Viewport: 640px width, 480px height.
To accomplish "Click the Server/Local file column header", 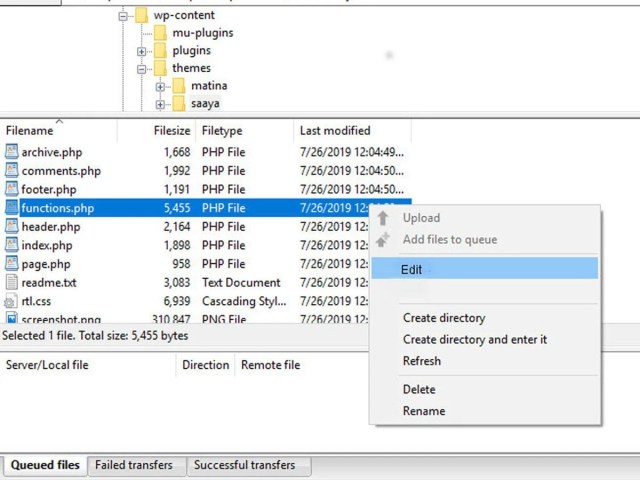I will [88, 365].
